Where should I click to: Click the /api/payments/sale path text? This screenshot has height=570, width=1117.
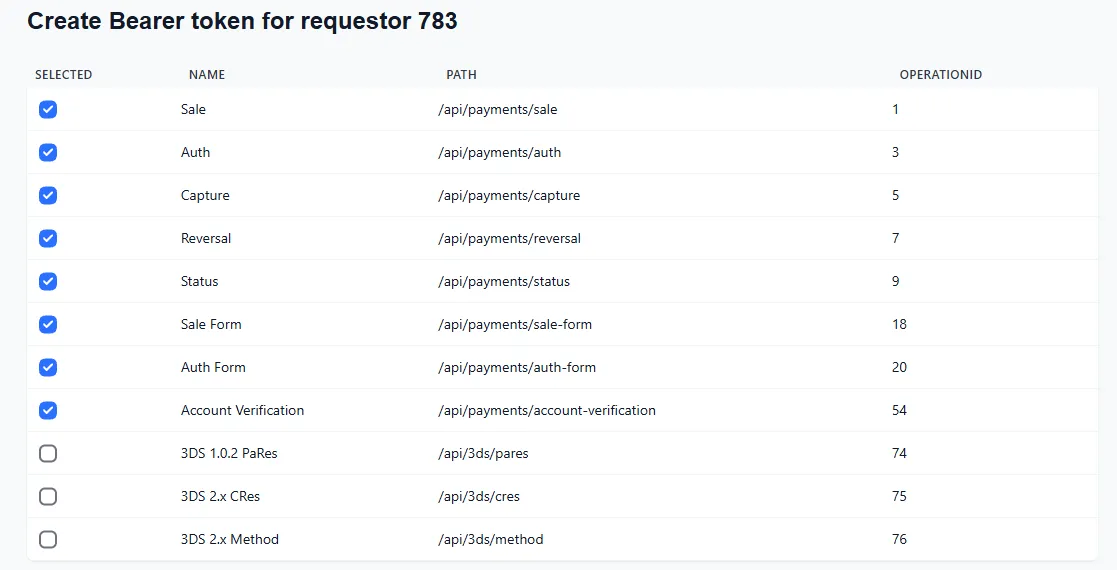coord(497,110)
